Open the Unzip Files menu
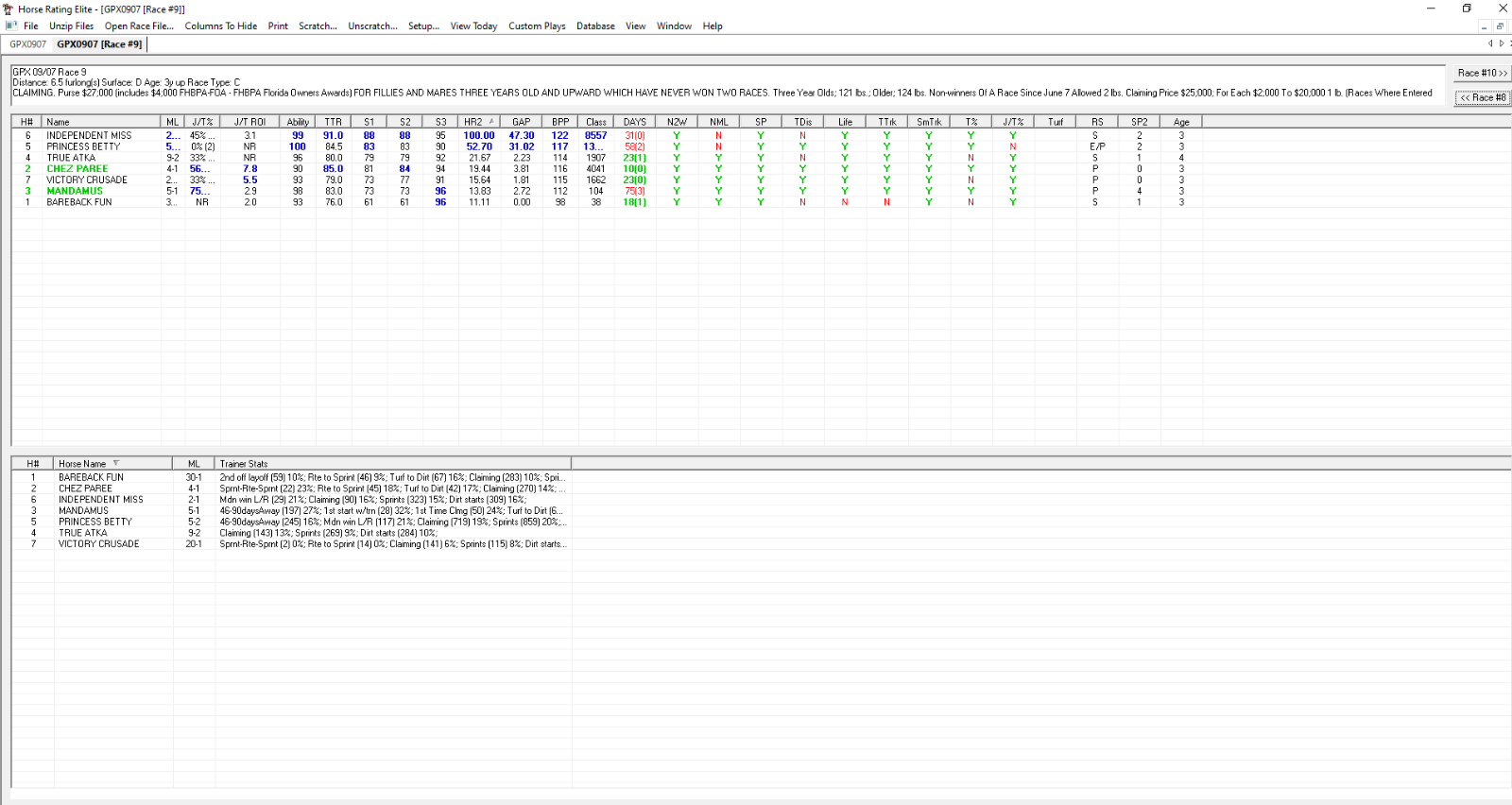1512x805 pixels. point(72,26)
